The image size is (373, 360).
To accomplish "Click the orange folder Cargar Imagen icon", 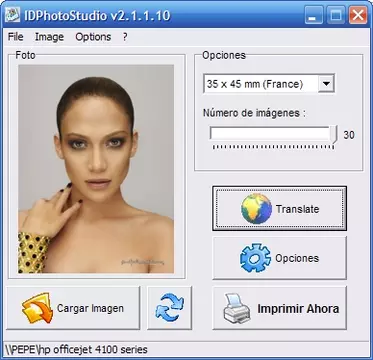I will point(37,308).
